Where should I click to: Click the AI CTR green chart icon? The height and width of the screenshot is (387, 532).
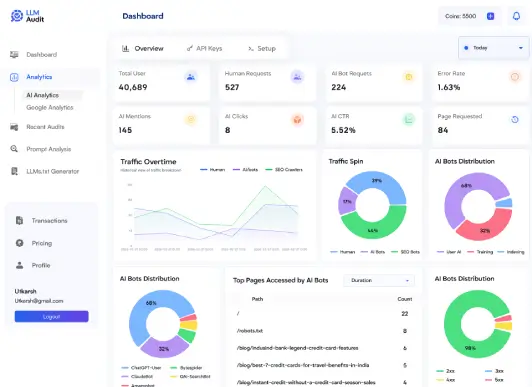(409, 119)
